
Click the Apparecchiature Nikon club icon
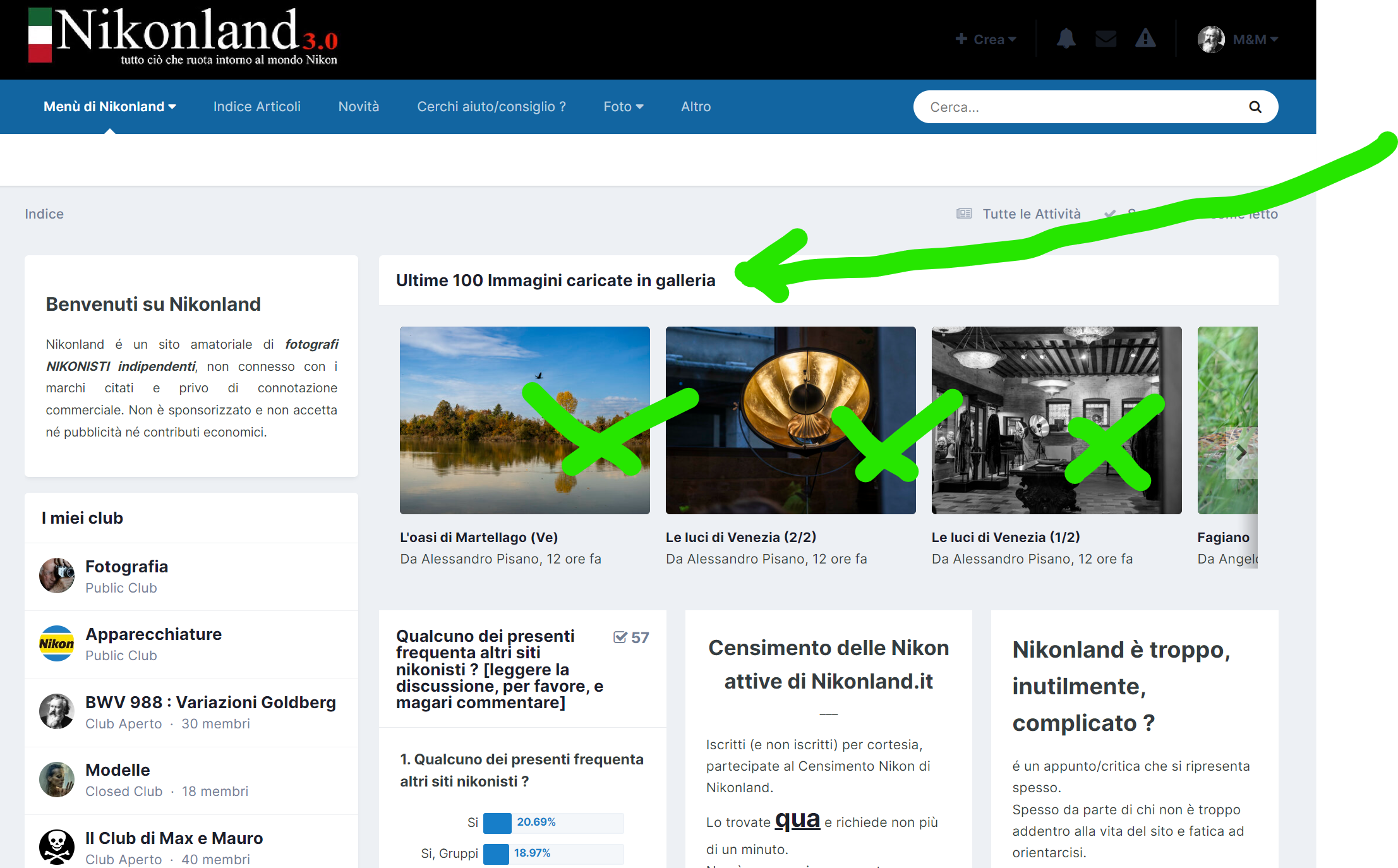(x=57, y=644)
